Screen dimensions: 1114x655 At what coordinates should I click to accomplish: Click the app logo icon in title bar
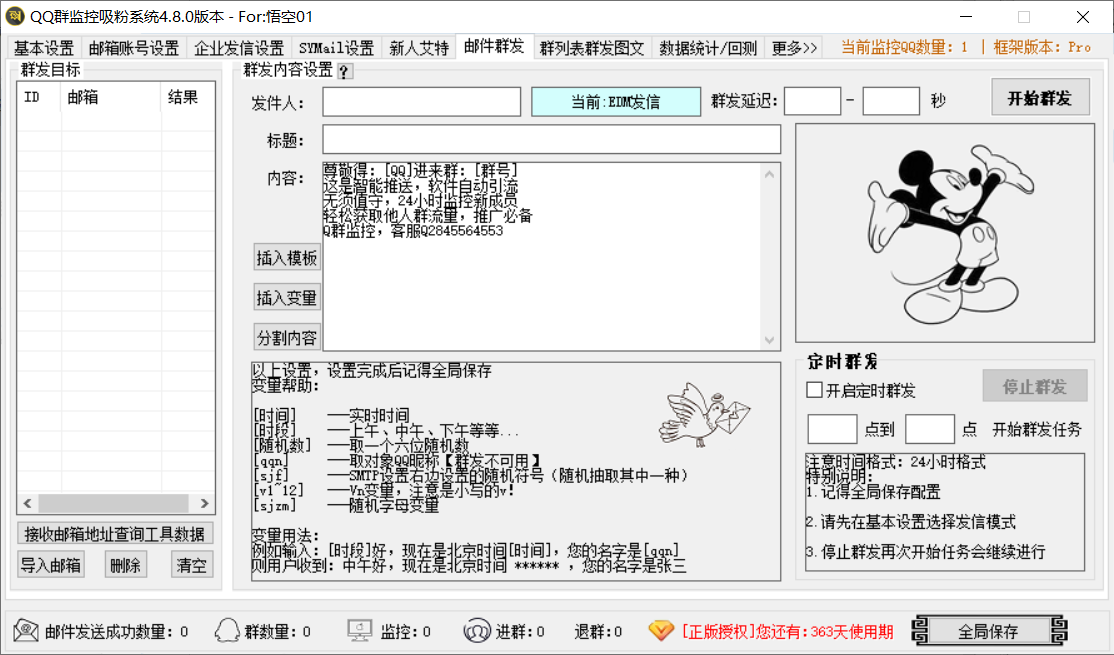click(14, 16)
